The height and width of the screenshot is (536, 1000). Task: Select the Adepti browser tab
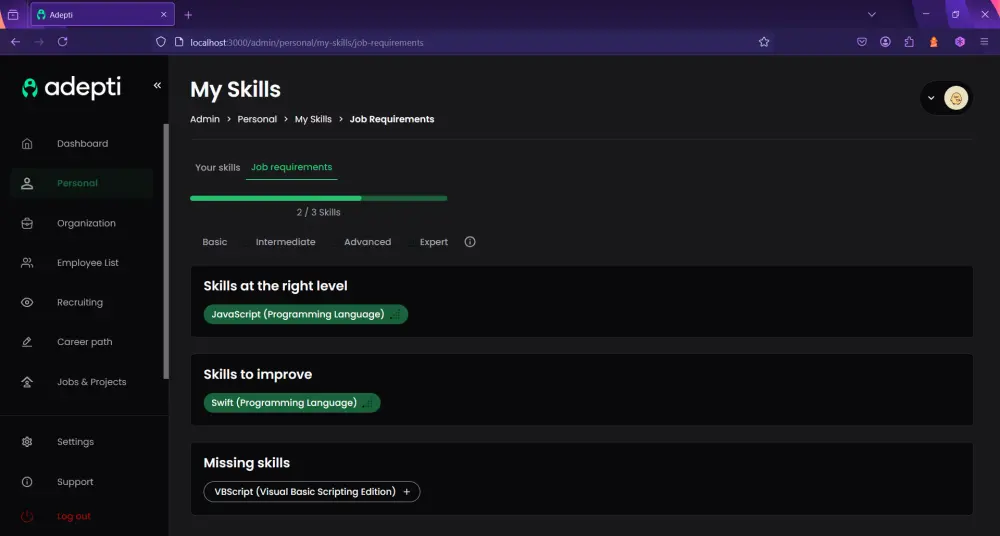(x=102, y=15)
